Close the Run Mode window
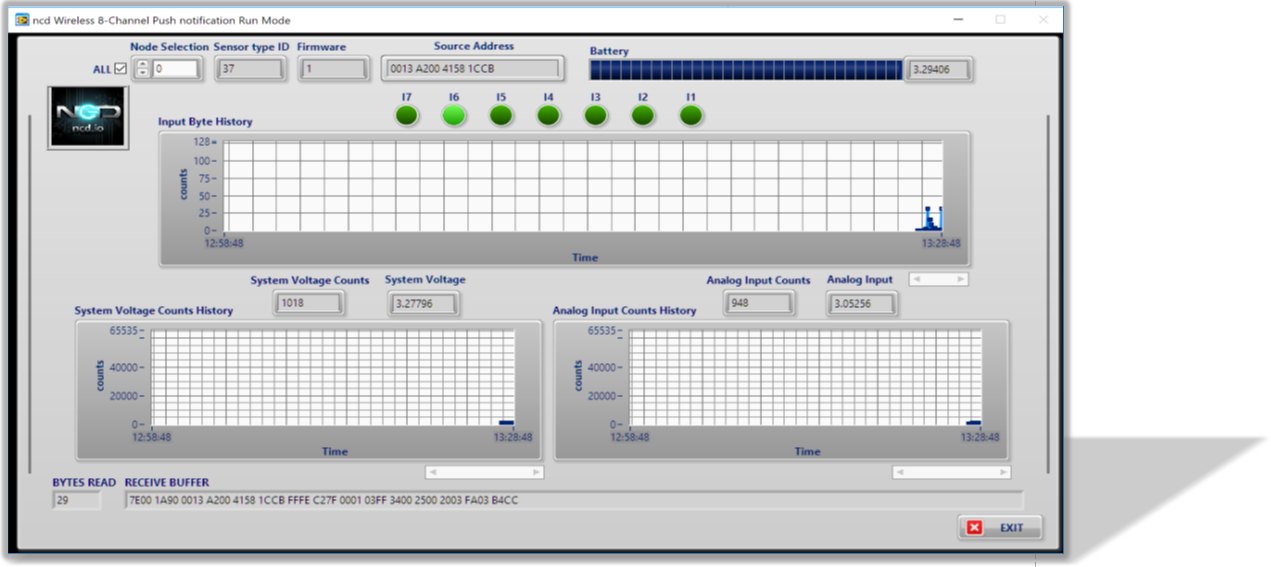 (x=1044, y=19)
